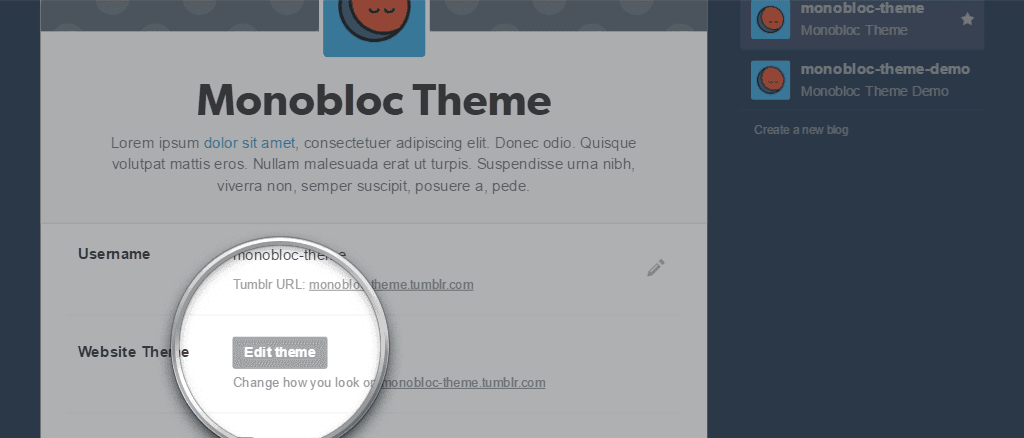The width and height of the screenshot is (1024, 438).
Task: Select the monobloc-theme-demo avatar in the sidebar
Action: (770, 80)
